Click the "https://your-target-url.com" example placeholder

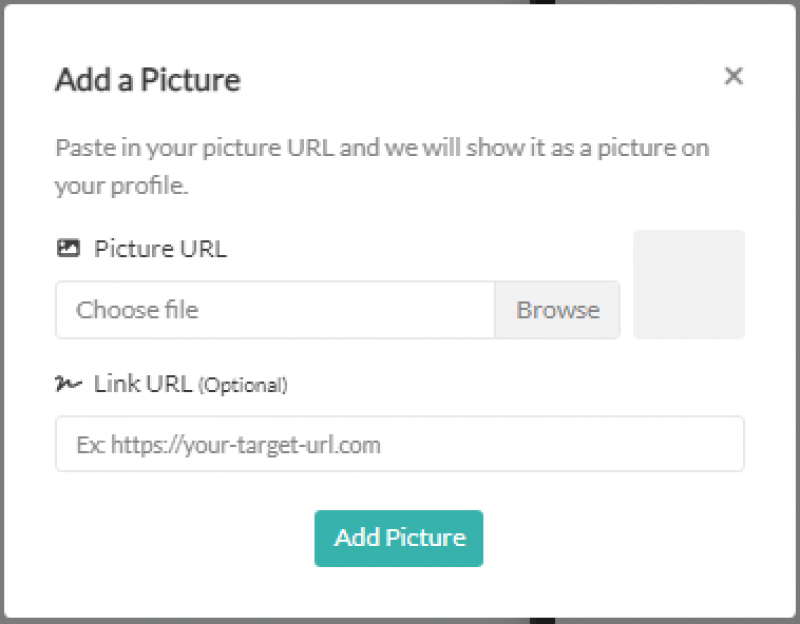coord(246,444)
